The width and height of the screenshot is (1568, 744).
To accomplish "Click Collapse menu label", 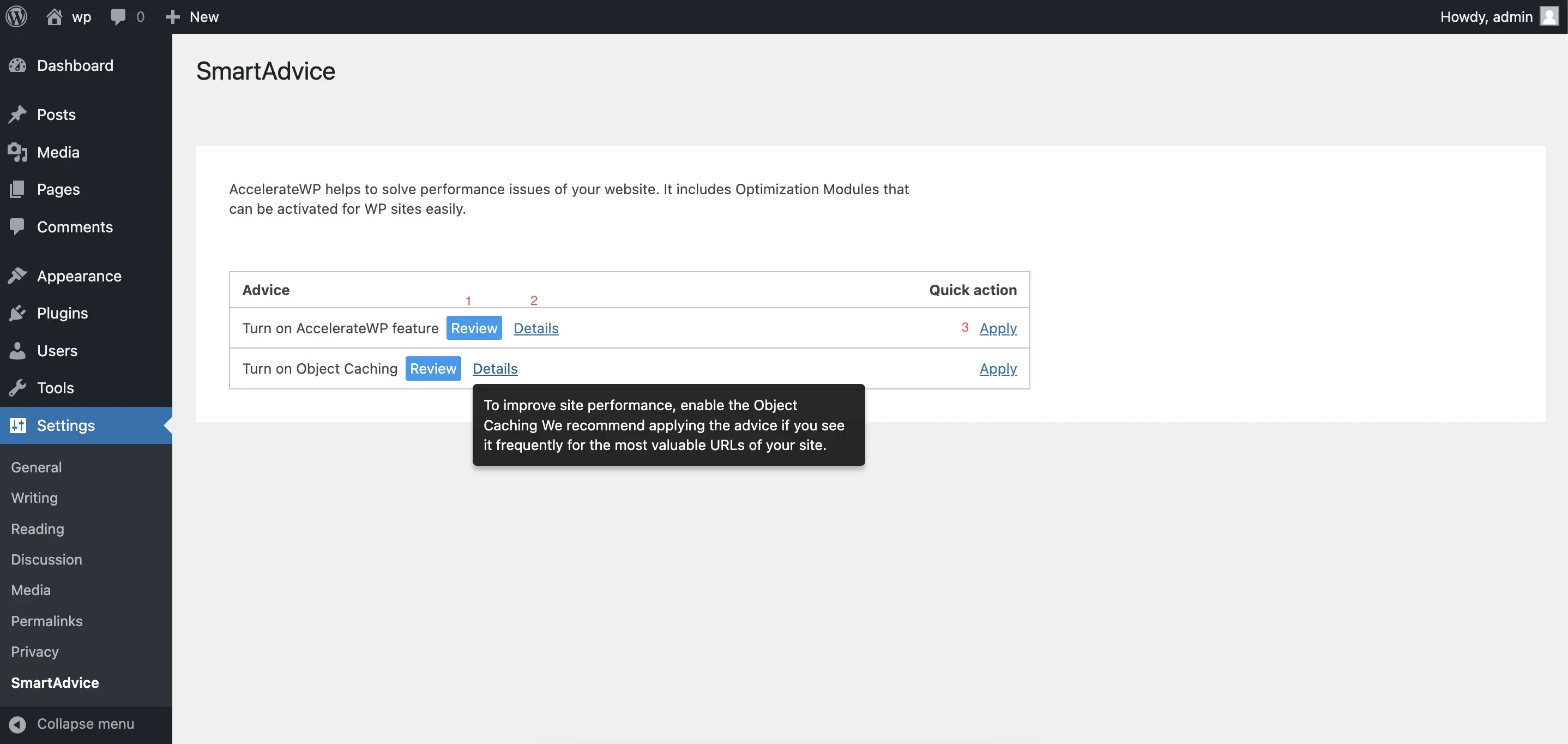I will pos(86,724).
